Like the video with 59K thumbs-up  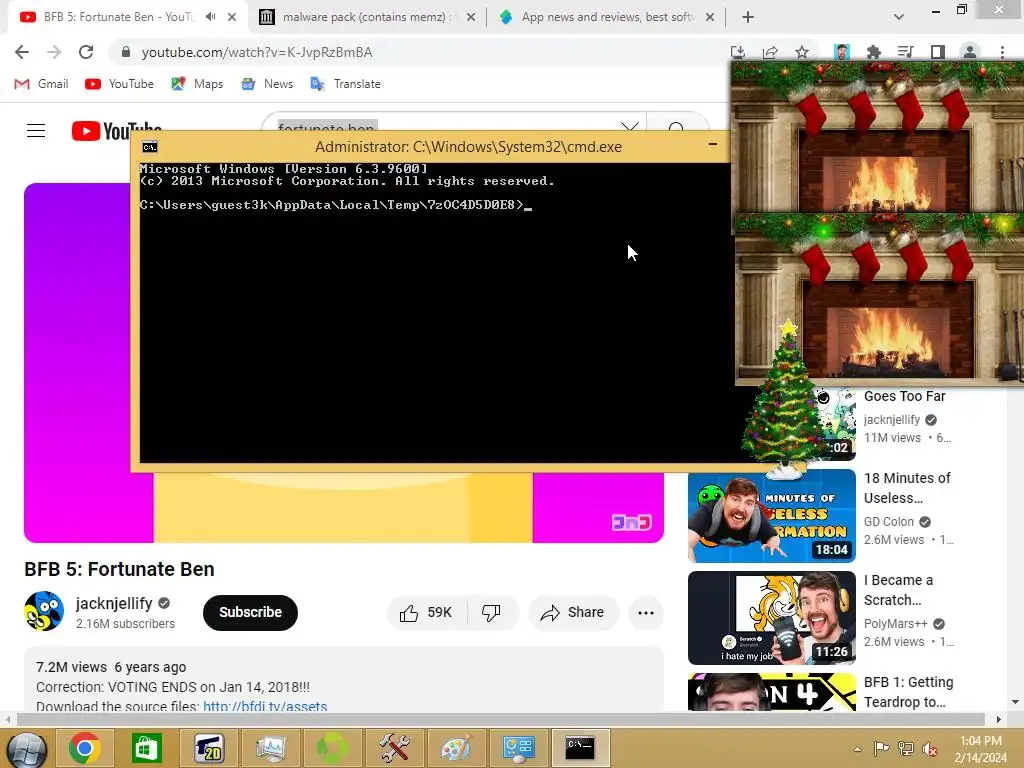428,613
